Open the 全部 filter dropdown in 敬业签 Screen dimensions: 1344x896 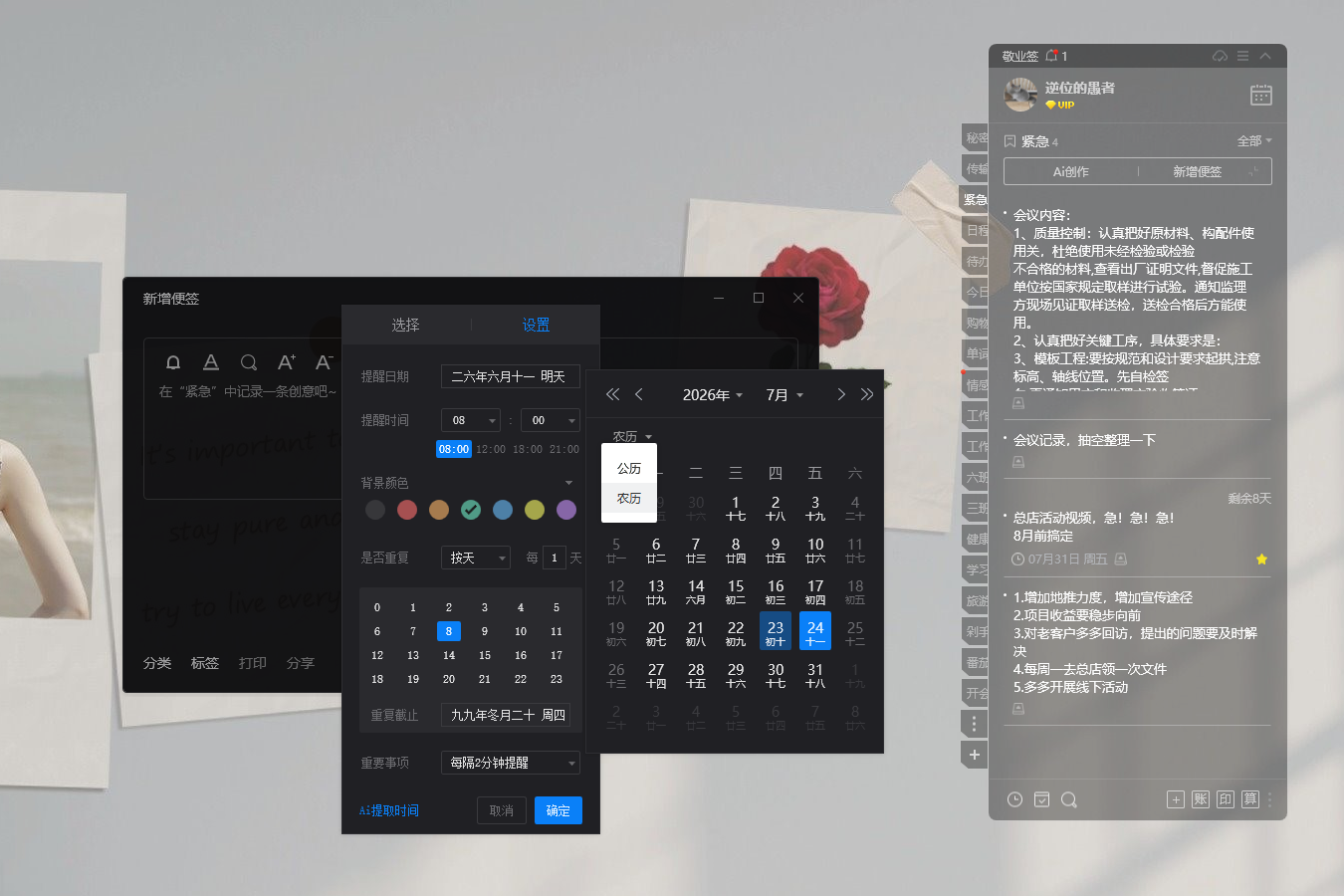tap(1254, 141)
